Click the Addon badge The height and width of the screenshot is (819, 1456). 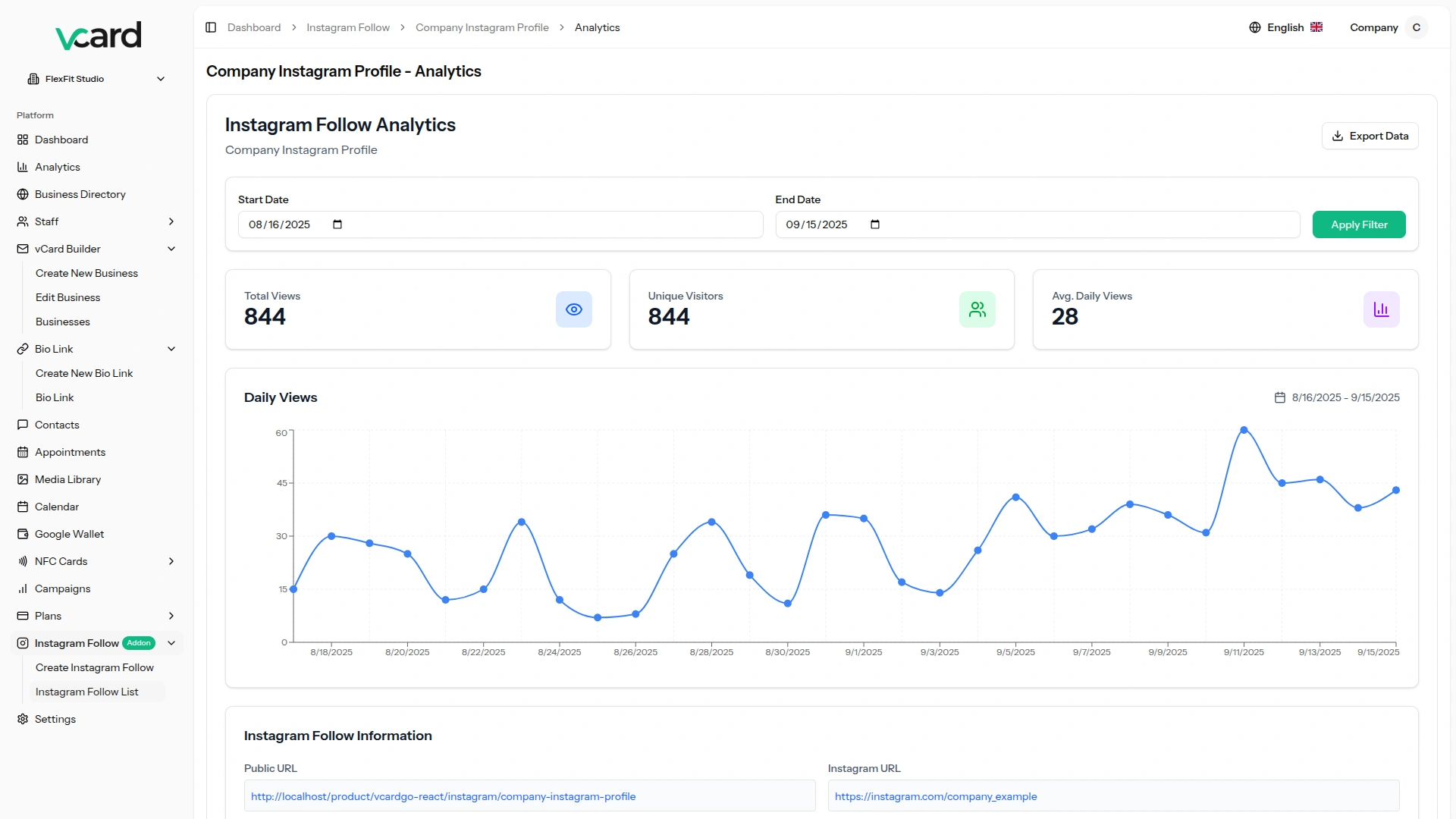click(x=139, y=643)
